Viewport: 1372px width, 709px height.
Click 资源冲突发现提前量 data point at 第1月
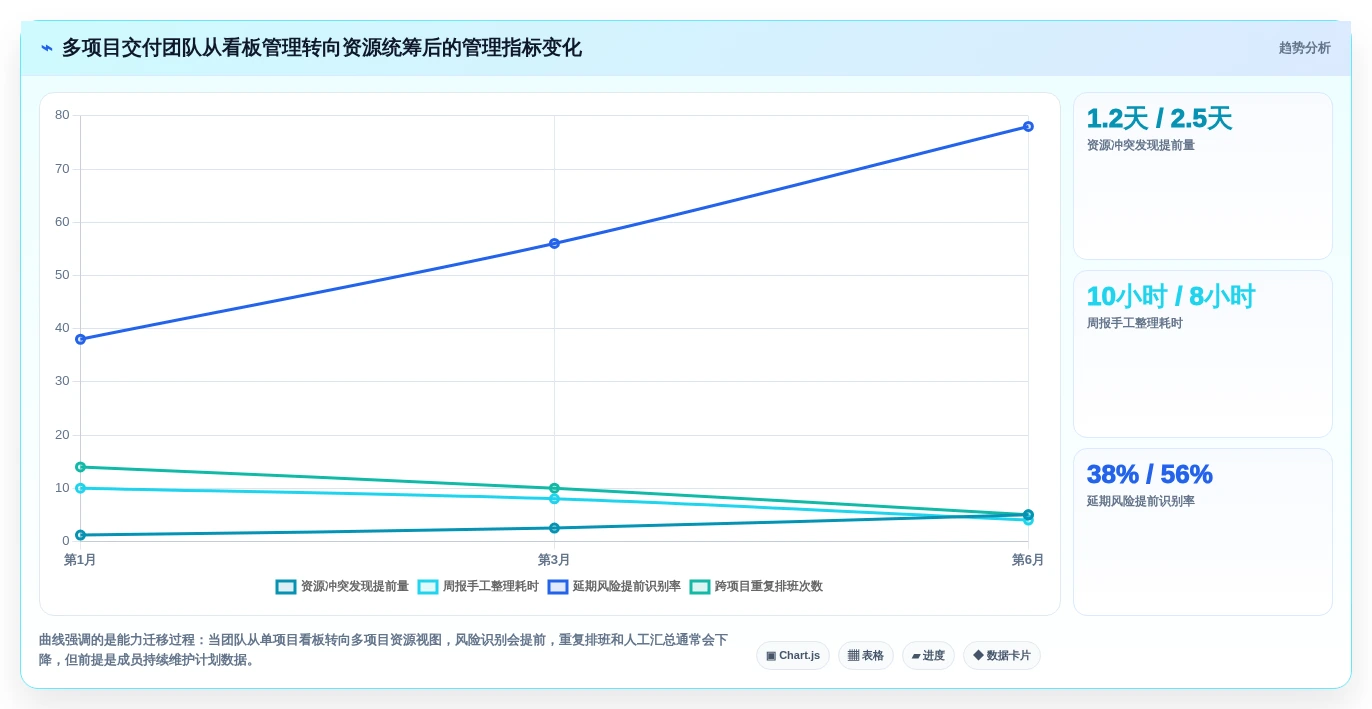pyautogui.click(x=80, y=535)
